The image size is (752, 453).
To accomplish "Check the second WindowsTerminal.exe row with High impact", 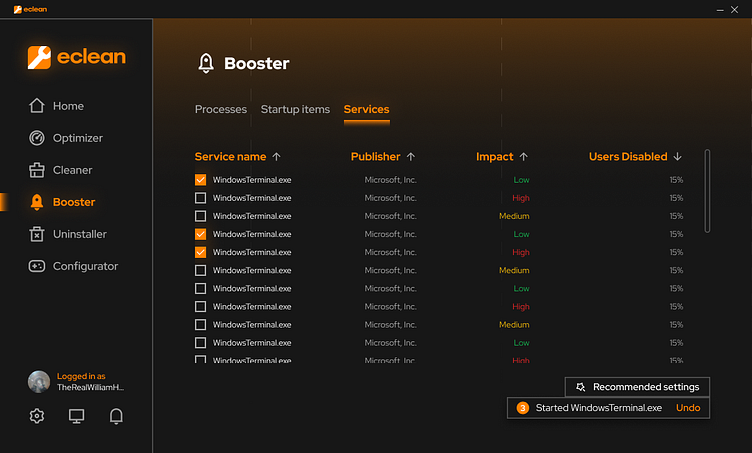I will [x=200, y=198].
